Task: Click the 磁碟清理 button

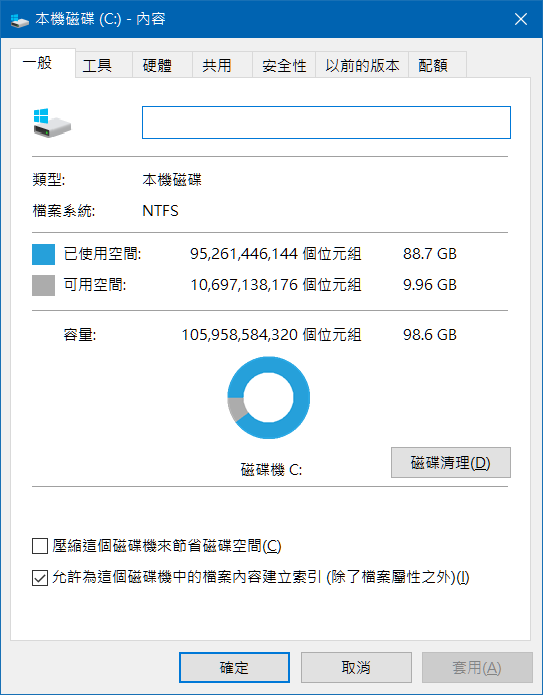Action: pyautogui.click(x=451, y=463)
